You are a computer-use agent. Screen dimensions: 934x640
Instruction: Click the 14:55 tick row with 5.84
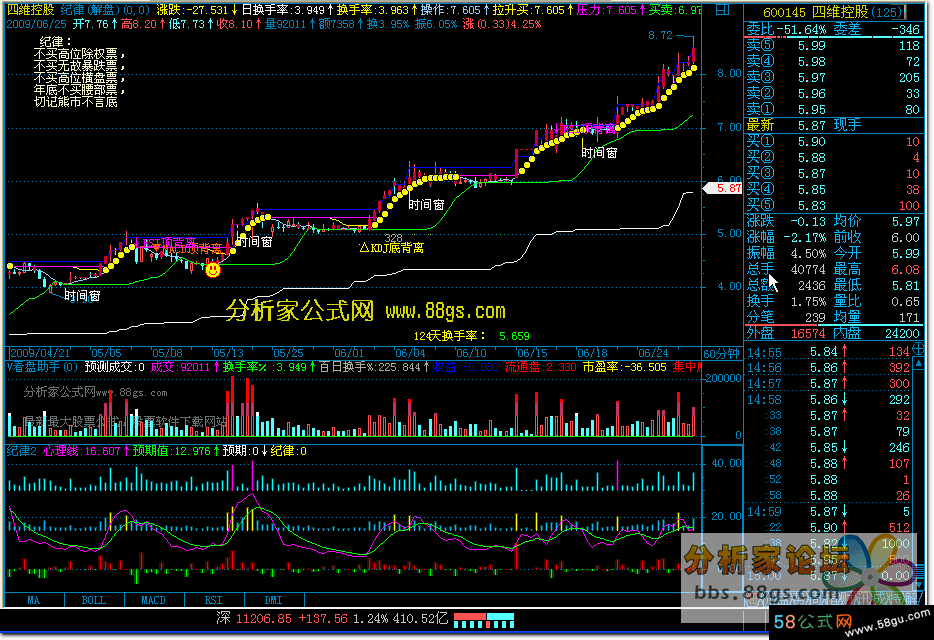[828, 352]
